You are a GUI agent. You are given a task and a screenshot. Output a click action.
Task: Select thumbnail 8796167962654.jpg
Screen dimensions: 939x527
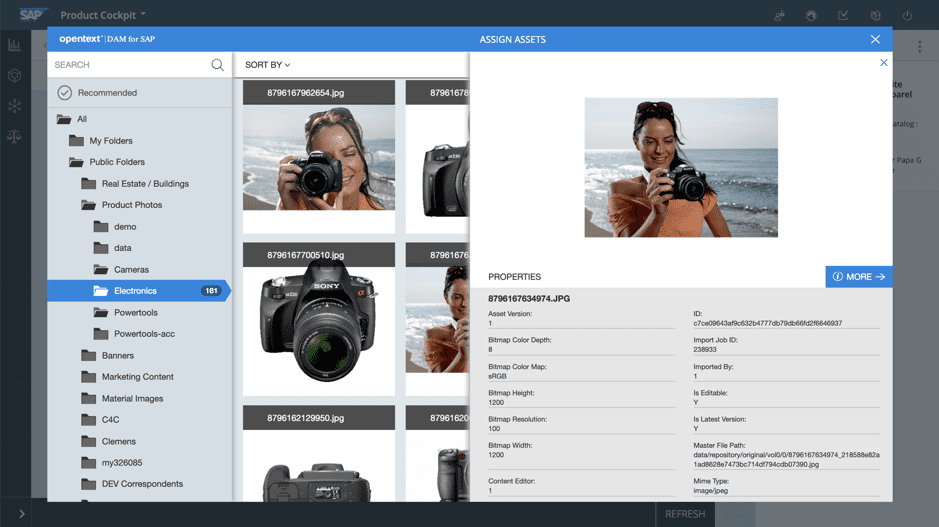319,157
